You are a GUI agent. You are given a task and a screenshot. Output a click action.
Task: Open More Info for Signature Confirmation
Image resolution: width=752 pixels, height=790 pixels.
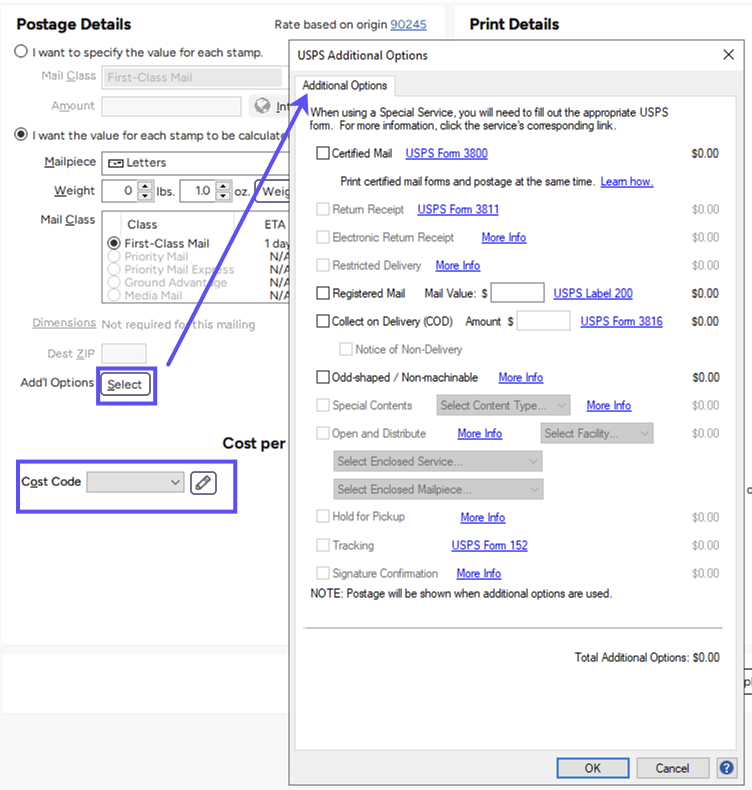click(x=478, y=573)
